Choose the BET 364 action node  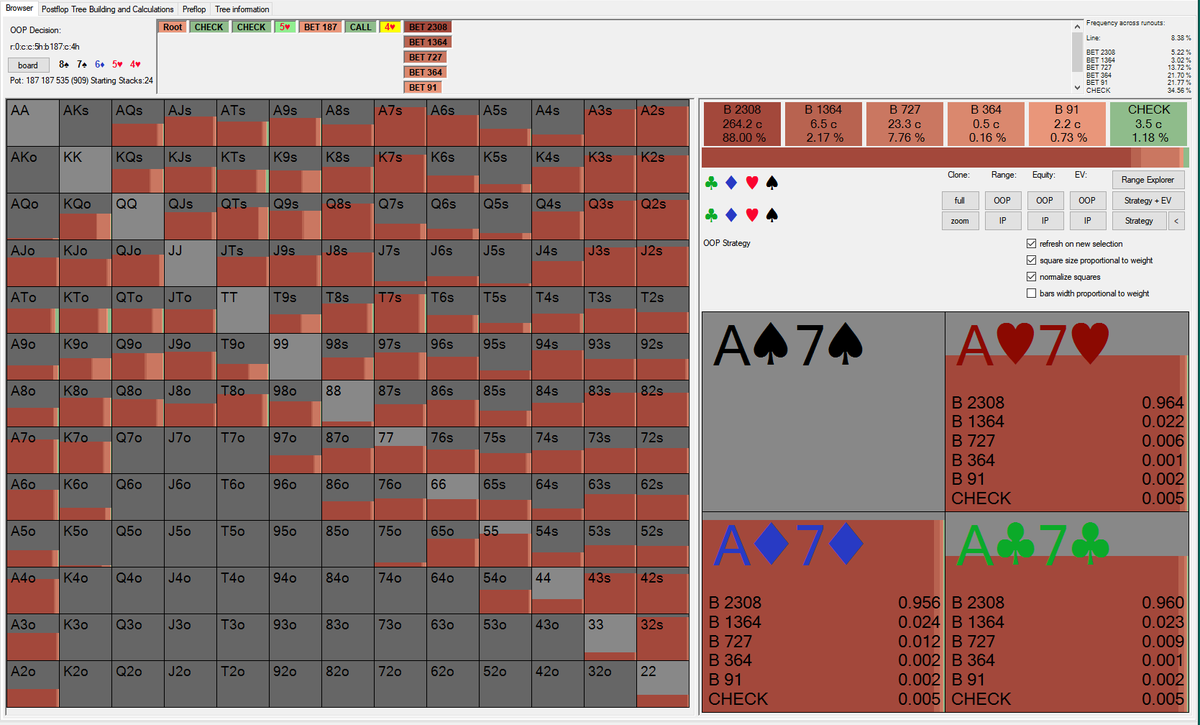(x=426, y=72)
